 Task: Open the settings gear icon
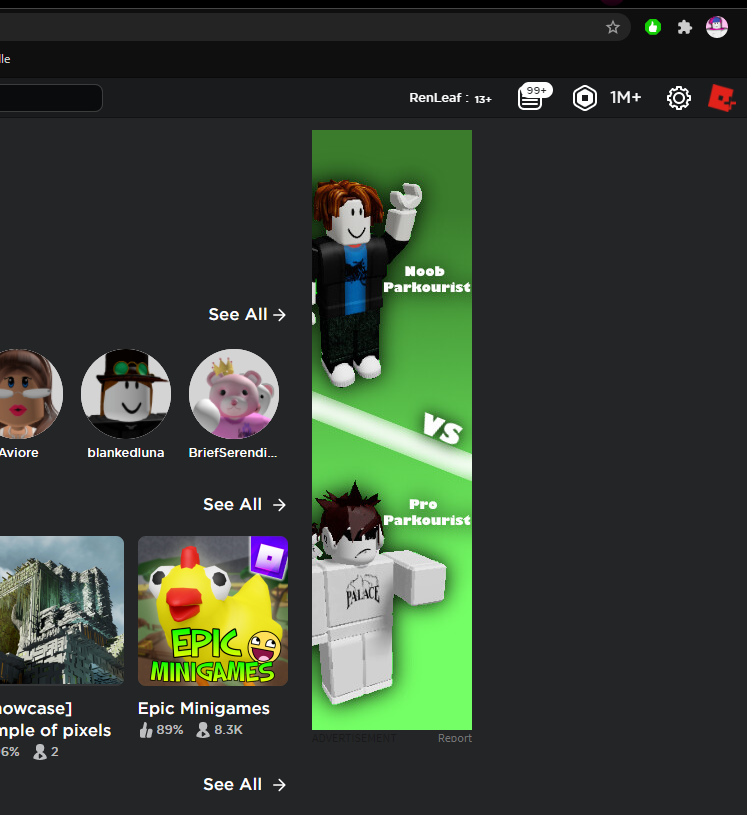[x=679, y=98]
